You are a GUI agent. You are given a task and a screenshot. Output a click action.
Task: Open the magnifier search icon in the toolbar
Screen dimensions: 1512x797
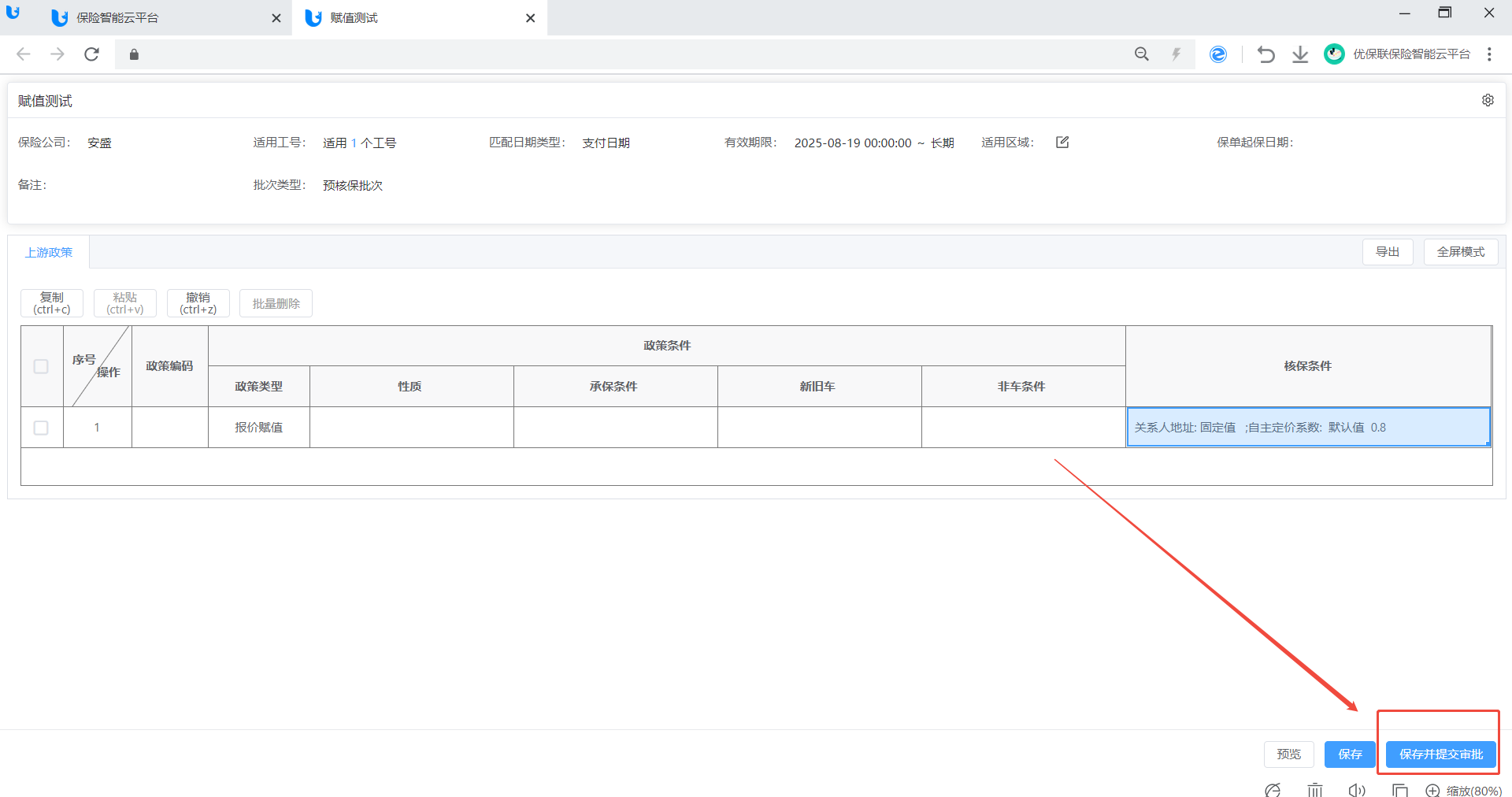1142,54
